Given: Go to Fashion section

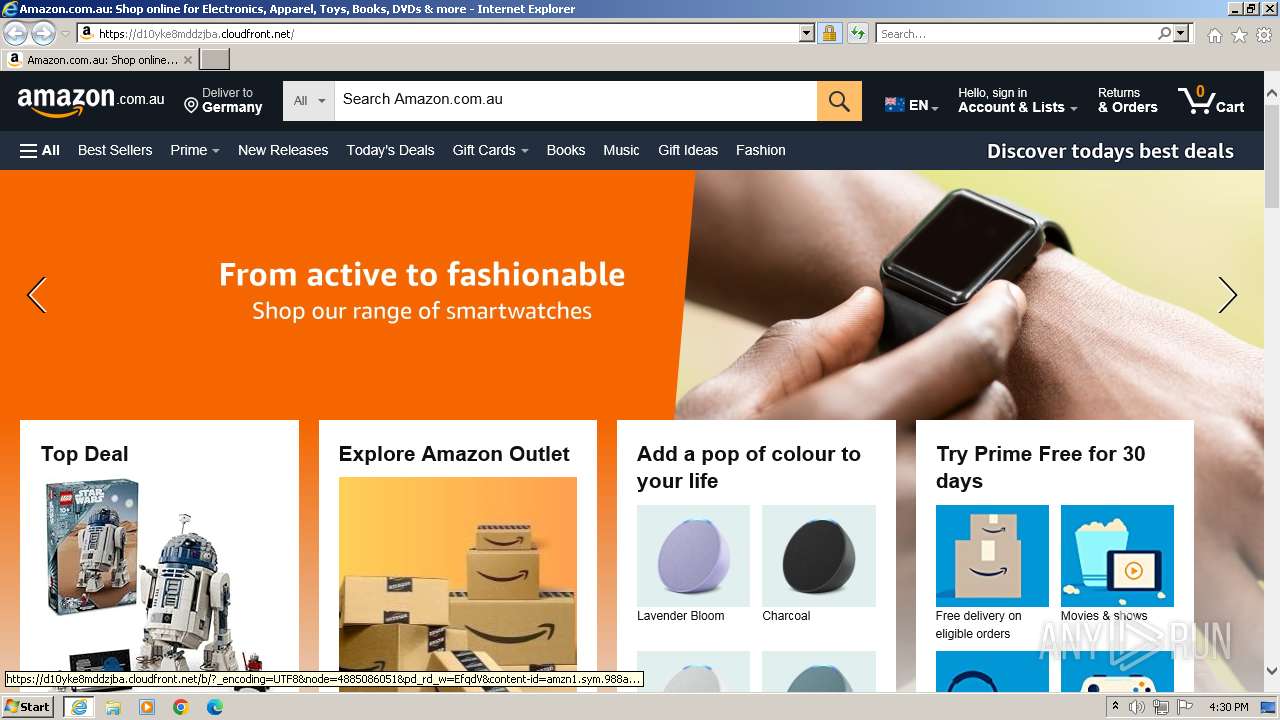Looking at the screenshot, I should coord(761,150).
